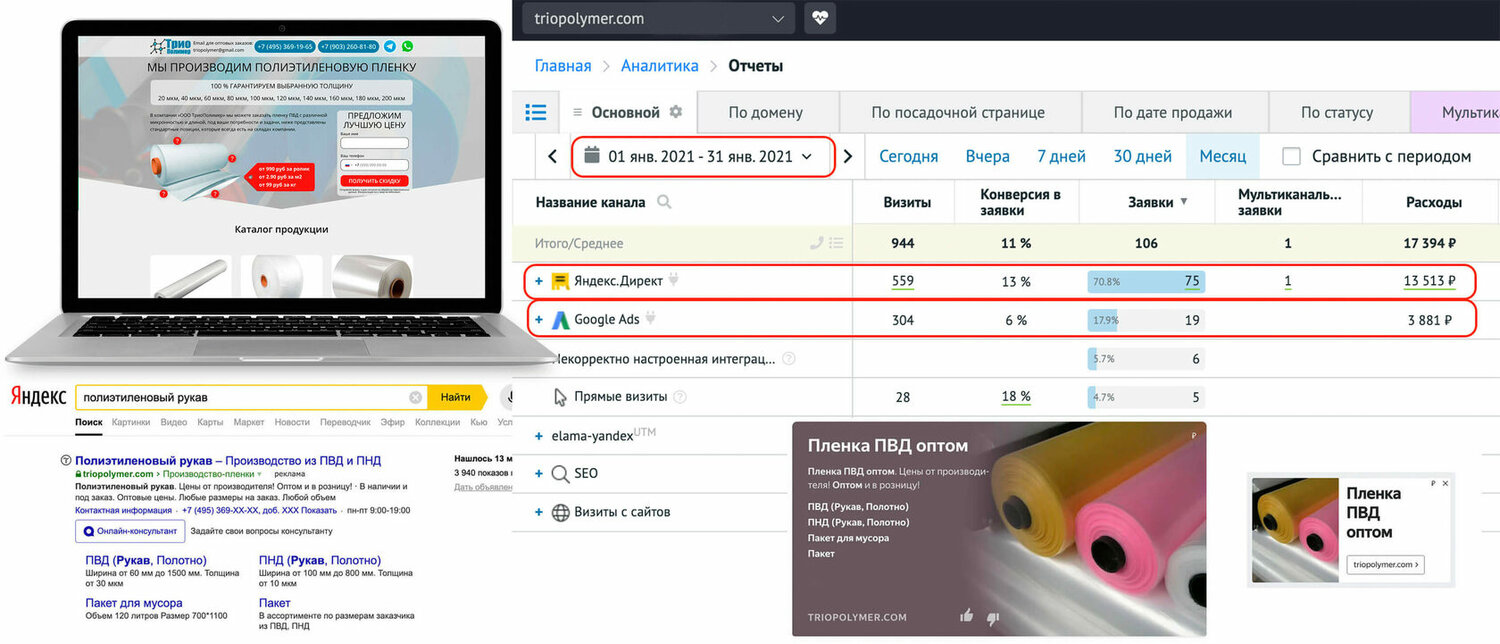The height and width of the screenshot is (644, 1500).
Task: Go to previous period arrow
Action: coord(552,156)
